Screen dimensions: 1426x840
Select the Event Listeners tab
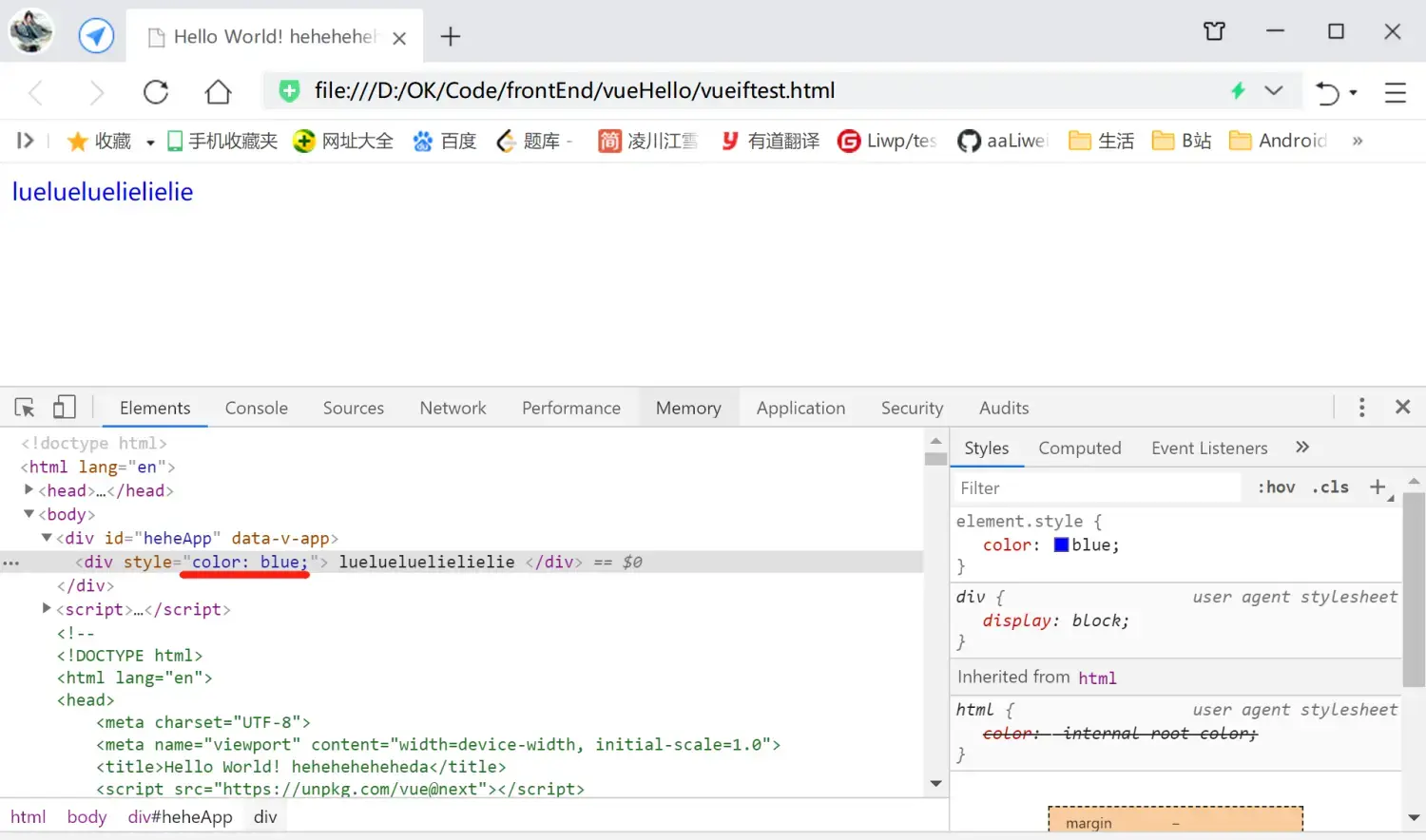tap(1209, 448)
